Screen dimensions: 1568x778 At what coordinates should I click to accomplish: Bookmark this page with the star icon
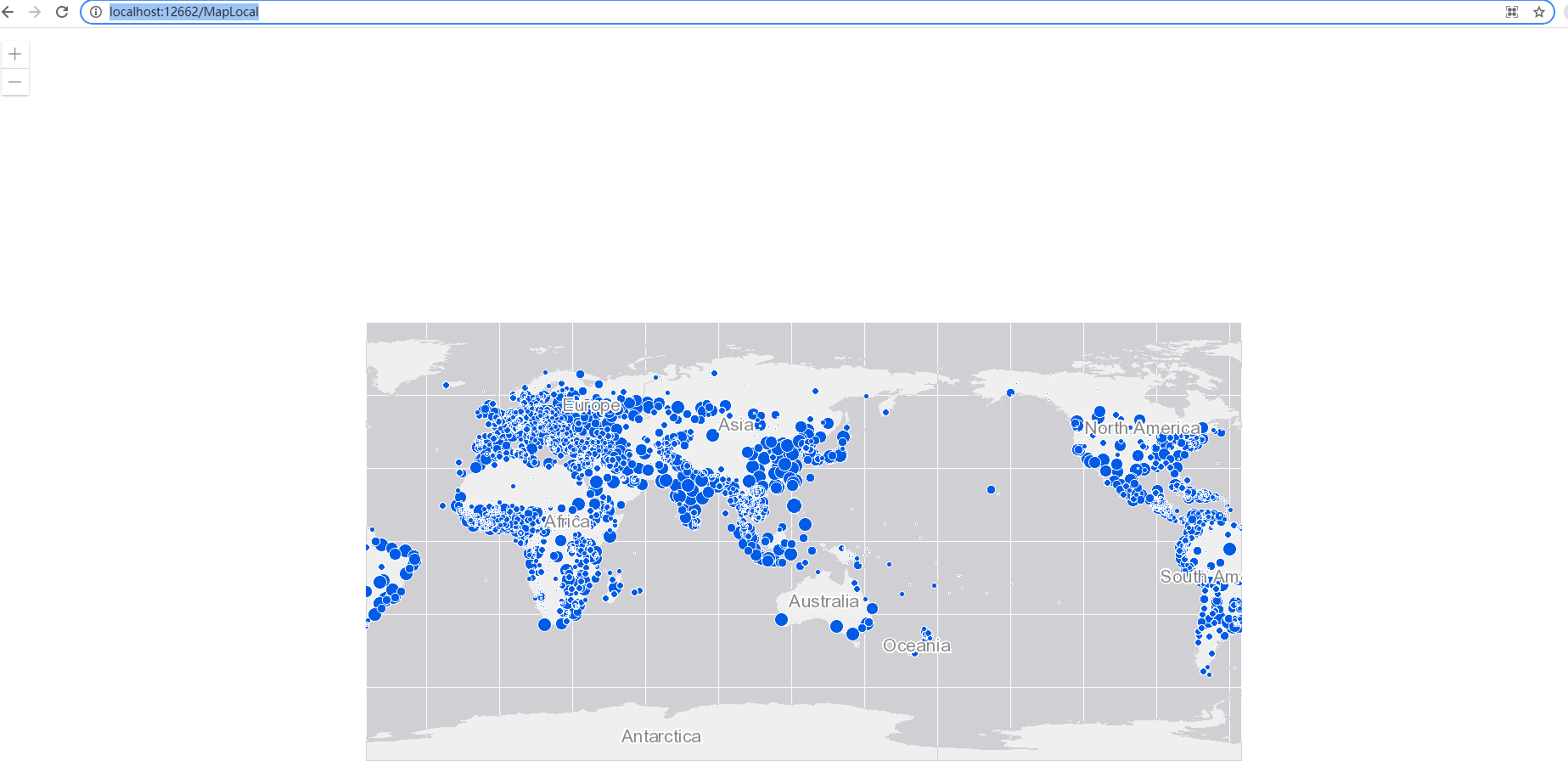point(1539,12)
